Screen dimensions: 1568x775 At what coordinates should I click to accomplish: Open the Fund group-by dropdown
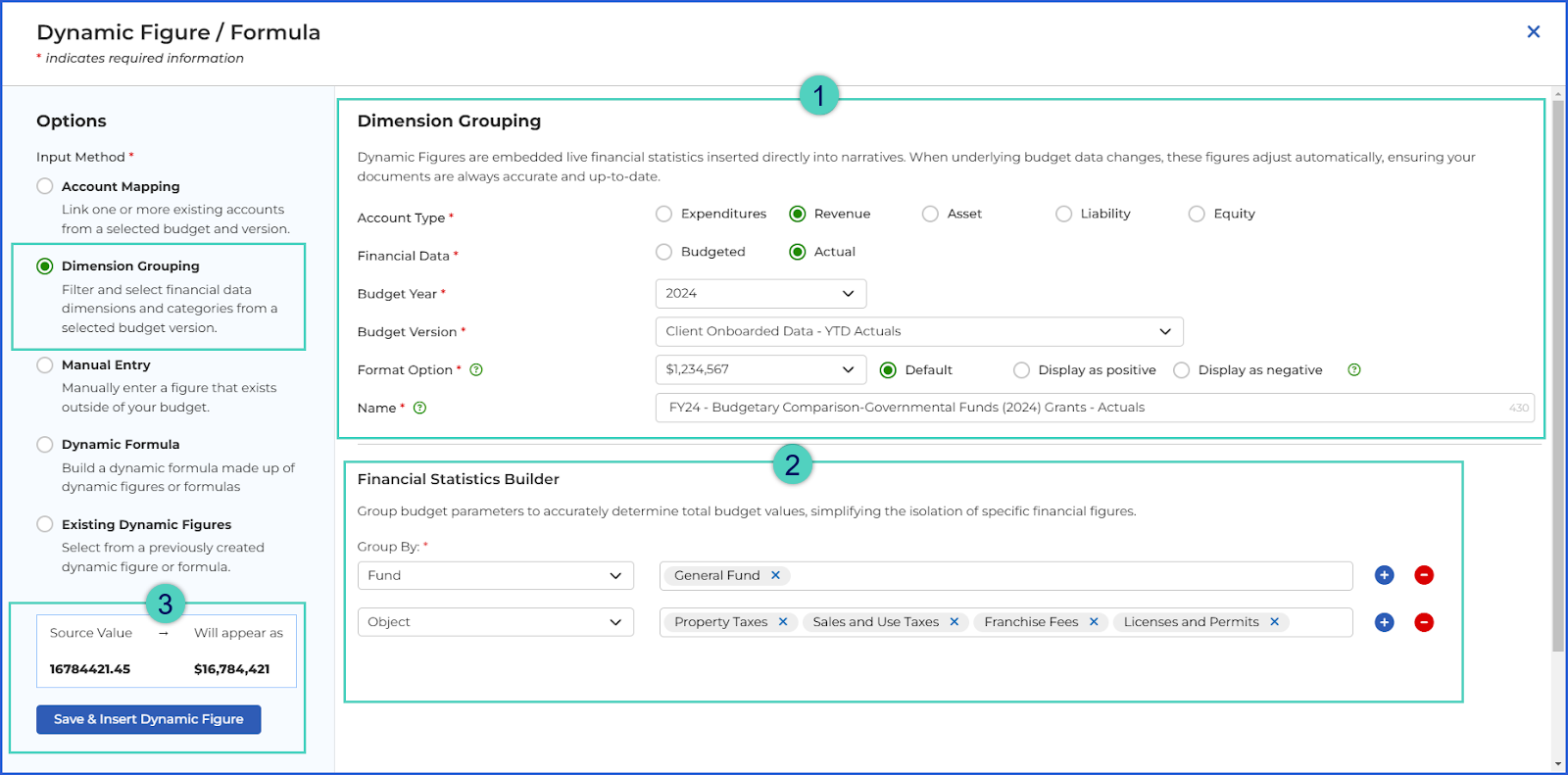[496, 575]
